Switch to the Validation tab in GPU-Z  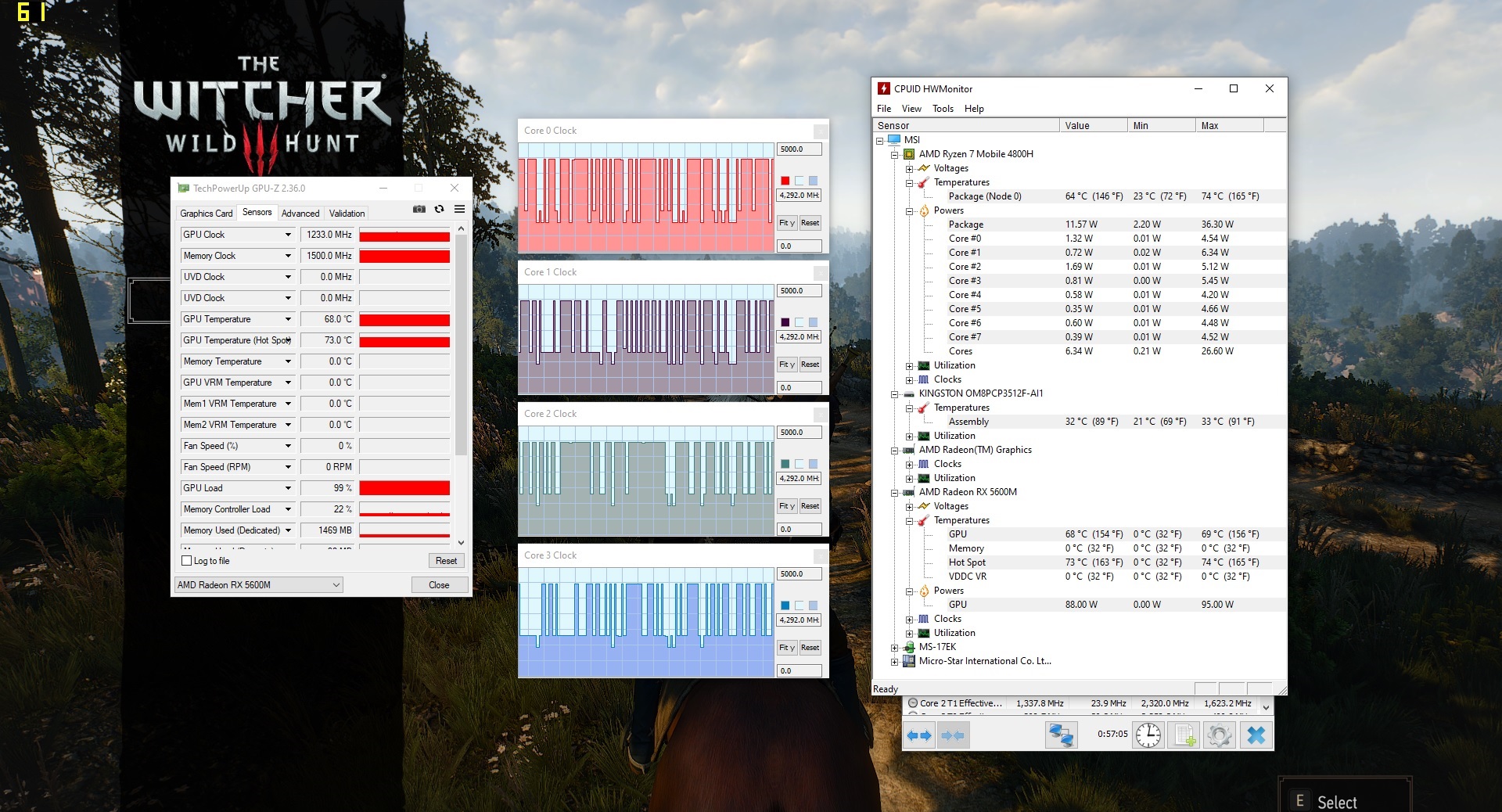(347, 214)
